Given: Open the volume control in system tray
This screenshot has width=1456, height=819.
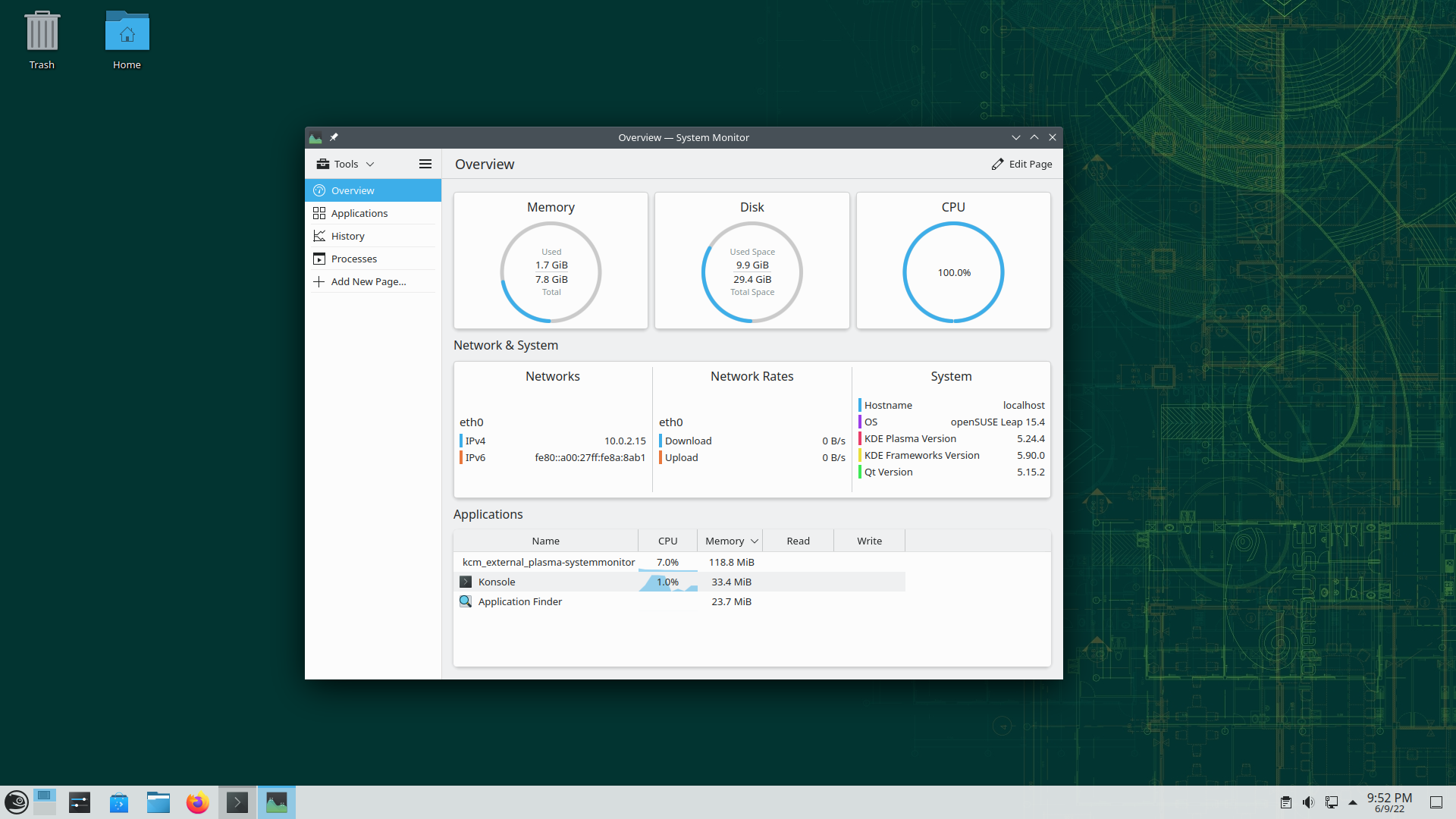Looking at the screenshot, I should click(1308, 802).
